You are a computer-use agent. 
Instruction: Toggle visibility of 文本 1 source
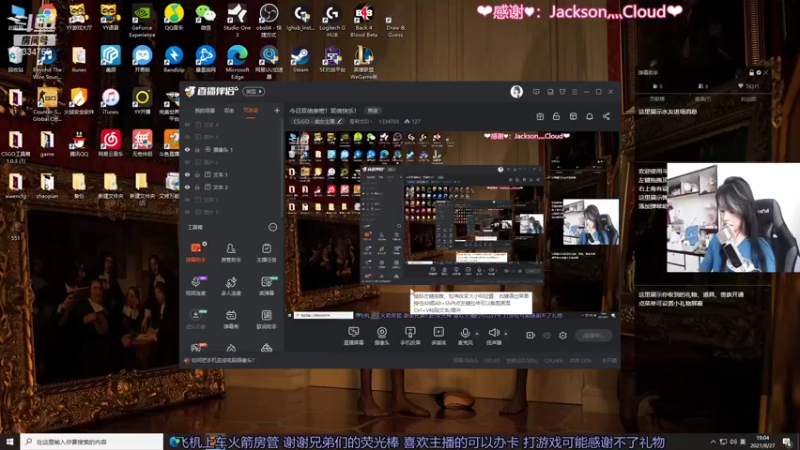click(187, 174)
